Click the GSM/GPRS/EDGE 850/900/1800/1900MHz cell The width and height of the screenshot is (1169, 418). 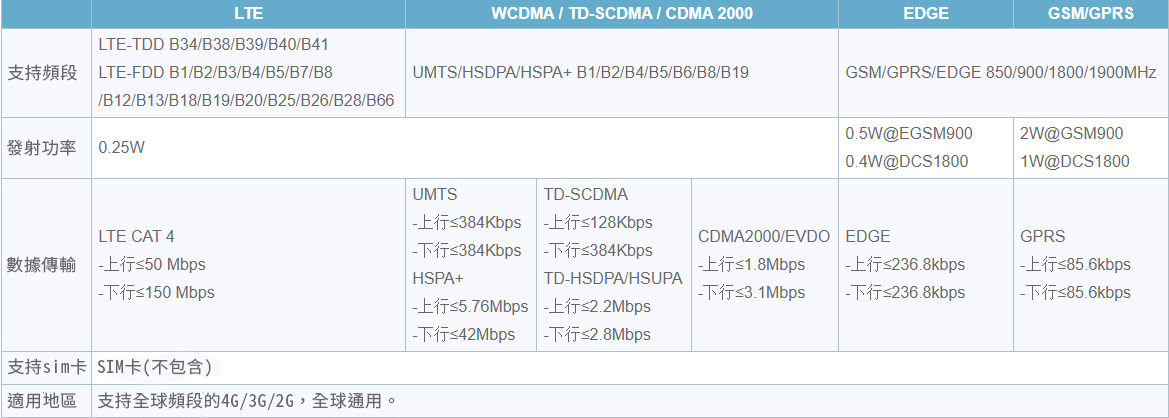(x=1000, y=73)
